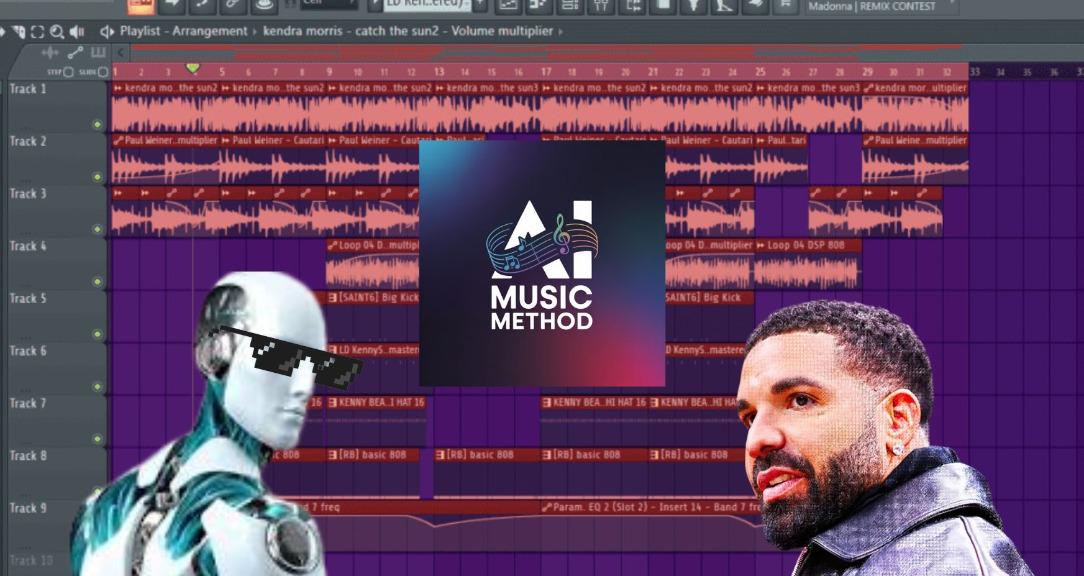This screenshot has height=576, width=1084.
Task: Mute Track 3 with its green LED
Action: point(97,229)
